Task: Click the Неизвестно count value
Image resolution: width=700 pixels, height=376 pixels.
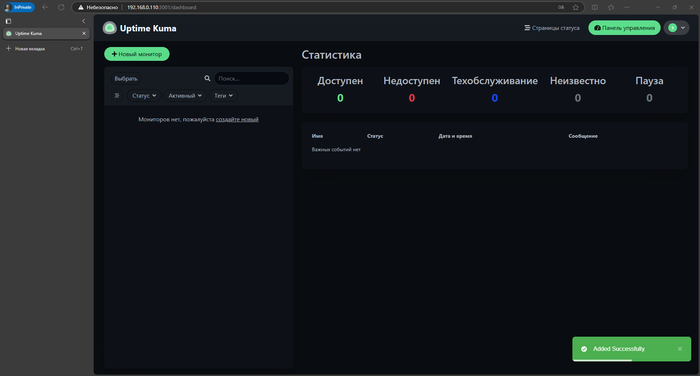Action: (x=578, y=98)
